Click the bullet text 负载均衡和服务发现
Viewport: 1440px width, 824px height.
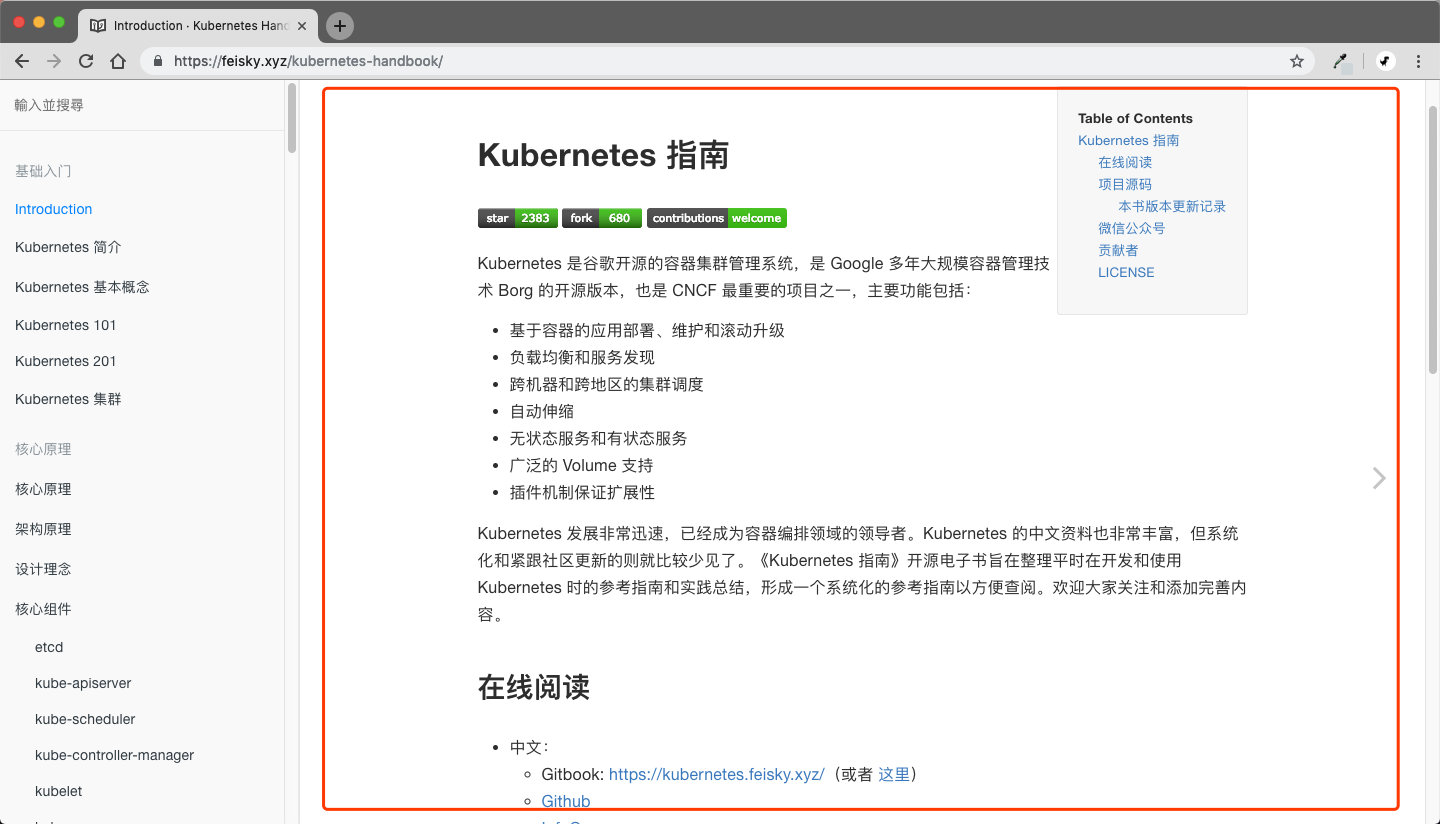pos(582,357)
